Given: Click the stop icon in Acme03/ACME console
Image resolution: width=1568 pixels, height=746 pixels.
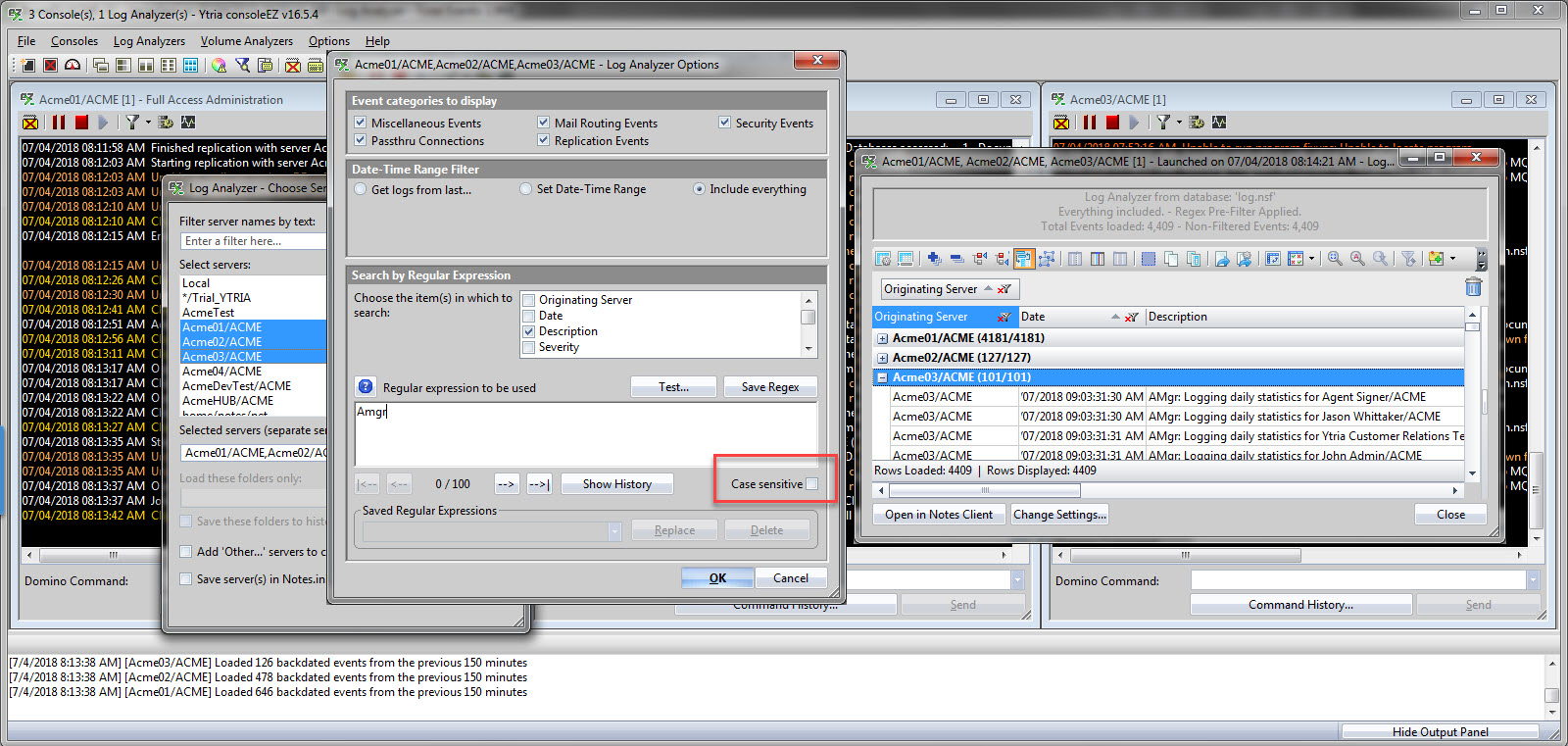Looking at the screenshot, I should (x=1112, y=123).
